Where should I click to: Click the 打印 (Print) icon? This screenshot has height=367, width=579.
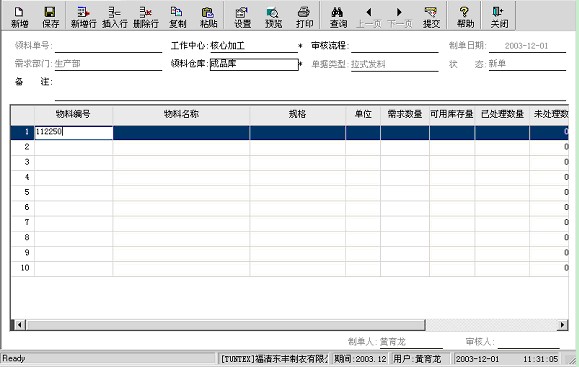(304, 17)
